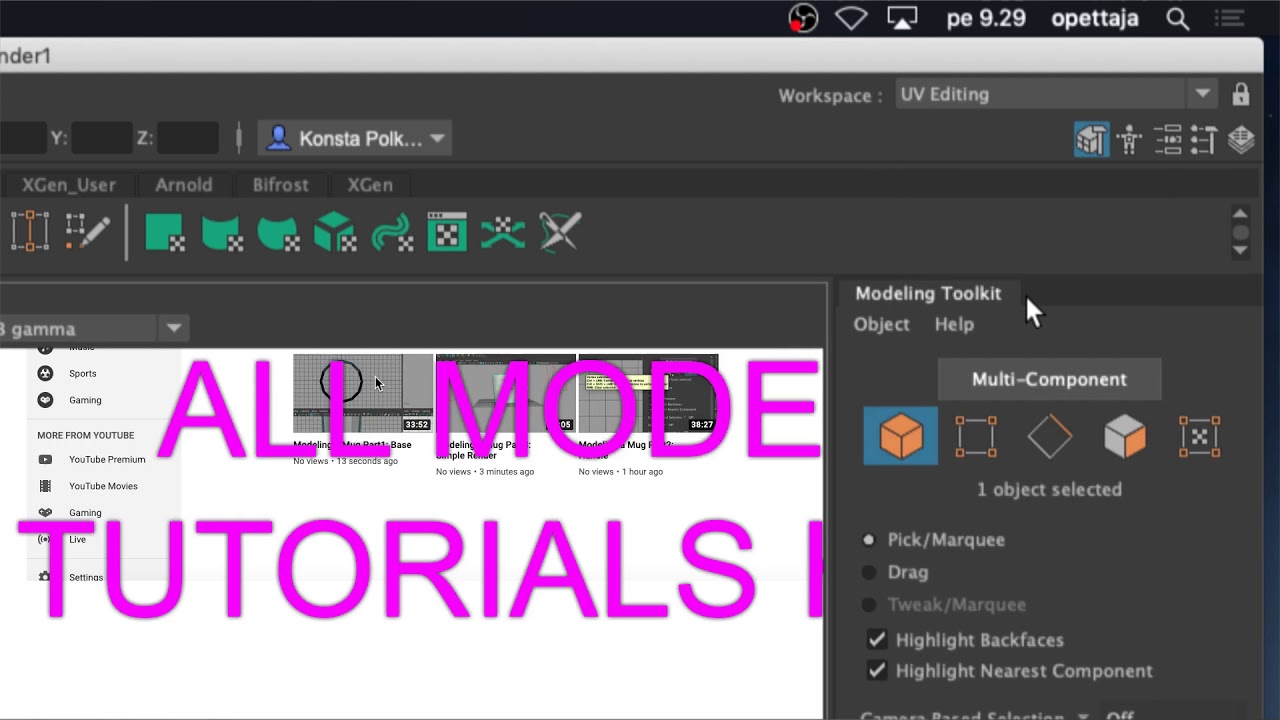Image resolution: width=1280 pixels, height=720 pixels.
Task: Click the UV Lattice tool shelf icon
Action: [30, 231]
